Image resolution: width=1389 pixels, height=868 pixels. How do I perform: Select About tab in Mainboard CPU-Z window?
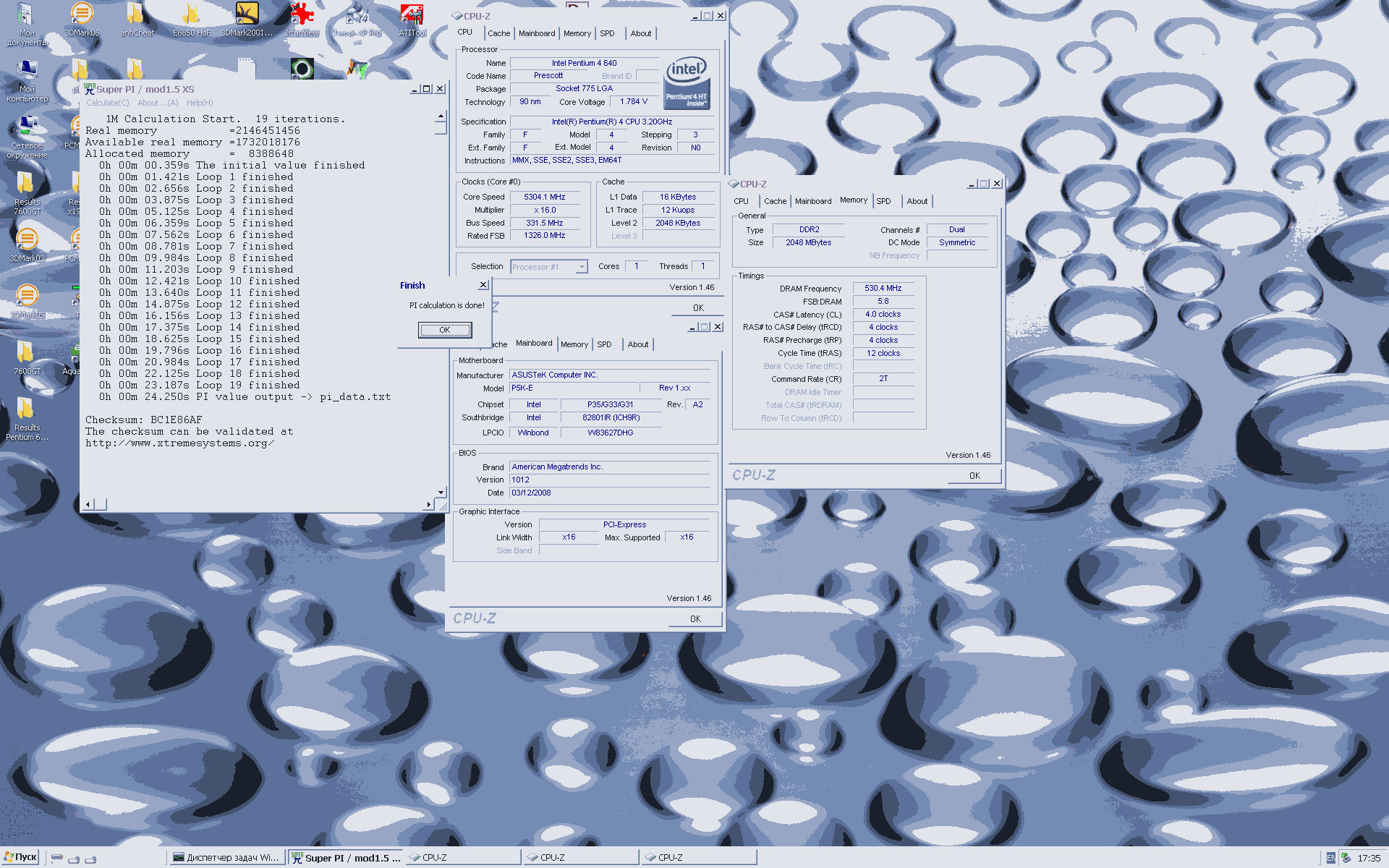(x=637, y=344)
